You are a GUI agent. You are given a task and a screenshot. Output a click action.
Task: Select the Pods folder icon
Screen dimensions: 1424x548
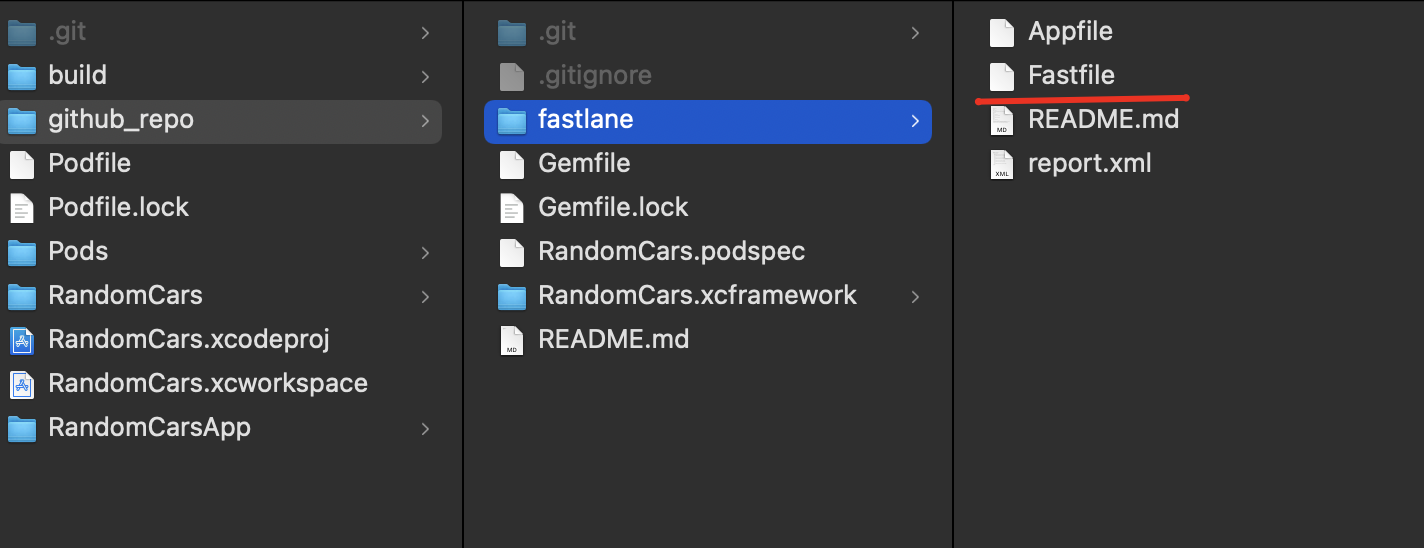22,251
